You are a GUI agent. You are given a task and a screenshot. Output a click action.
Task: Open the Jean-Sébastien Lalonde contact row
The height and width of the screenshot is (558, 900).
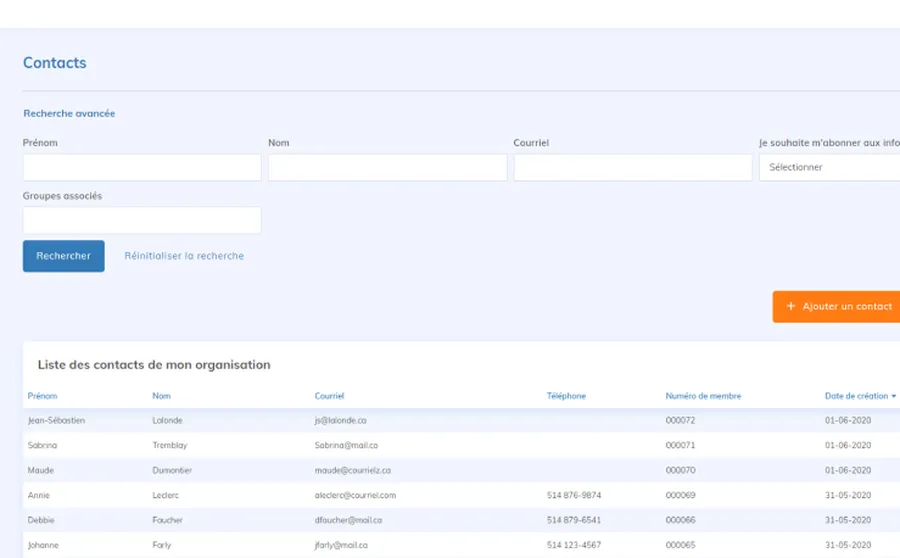[x=450, y=421]
